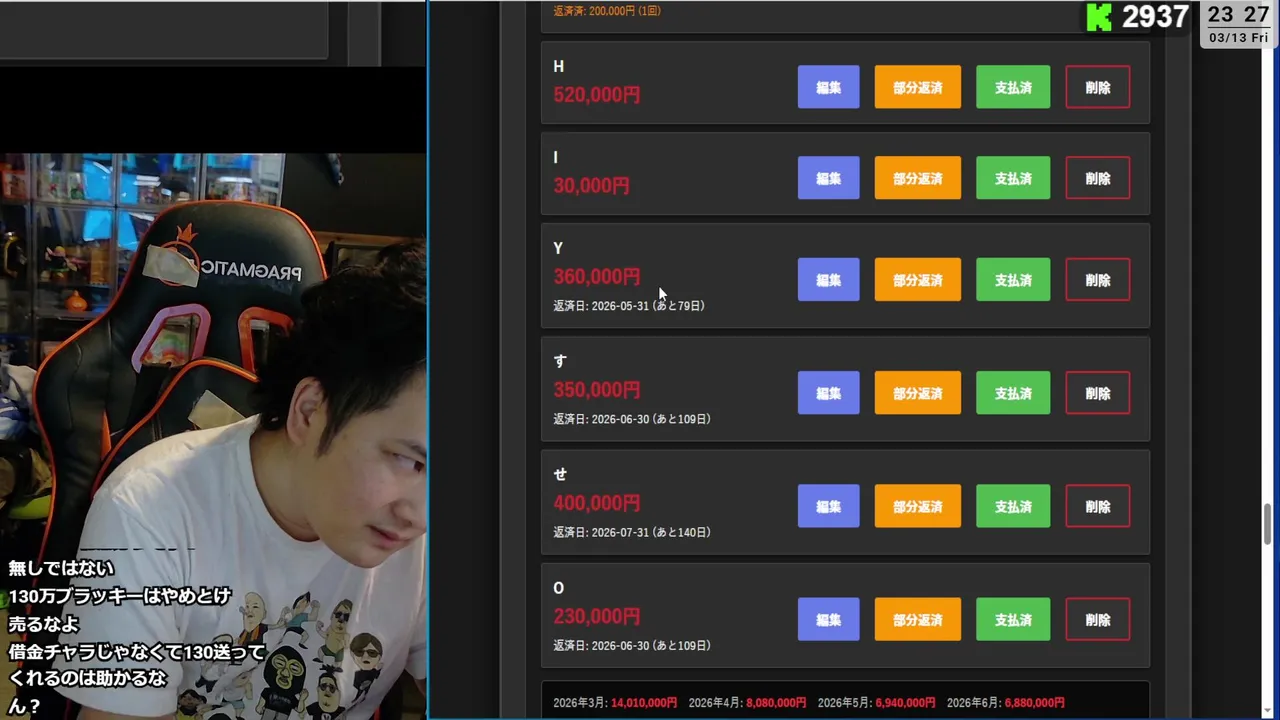
Task: Click the 30,000円 amount of entry I
Action: pyautogui.click(x=591, y=185)
